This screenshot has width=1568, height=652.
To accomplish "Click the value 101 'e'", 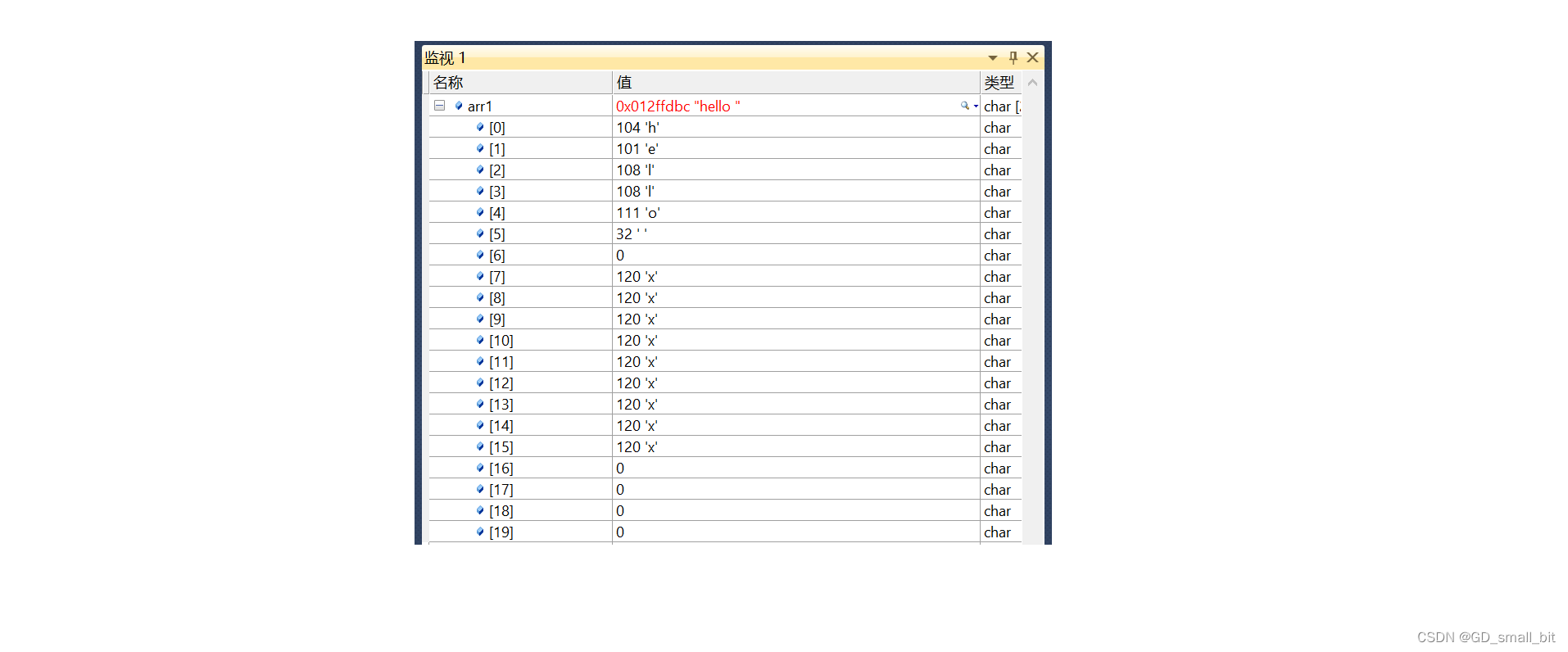I will [637, 149].
